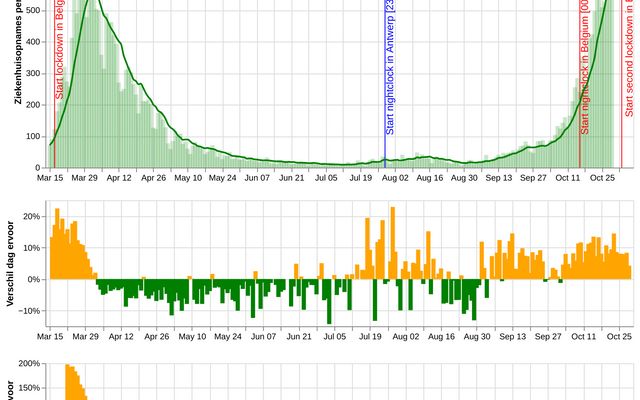Click the '20%' y-axis tick label
This screenshot has height=400, width=640.
29,216
